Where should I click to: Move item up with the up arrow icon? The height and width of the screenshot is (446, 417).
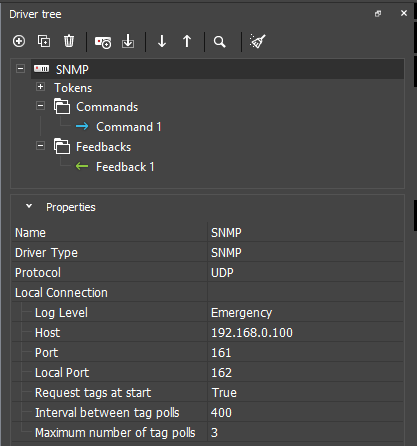coord(187,41)
